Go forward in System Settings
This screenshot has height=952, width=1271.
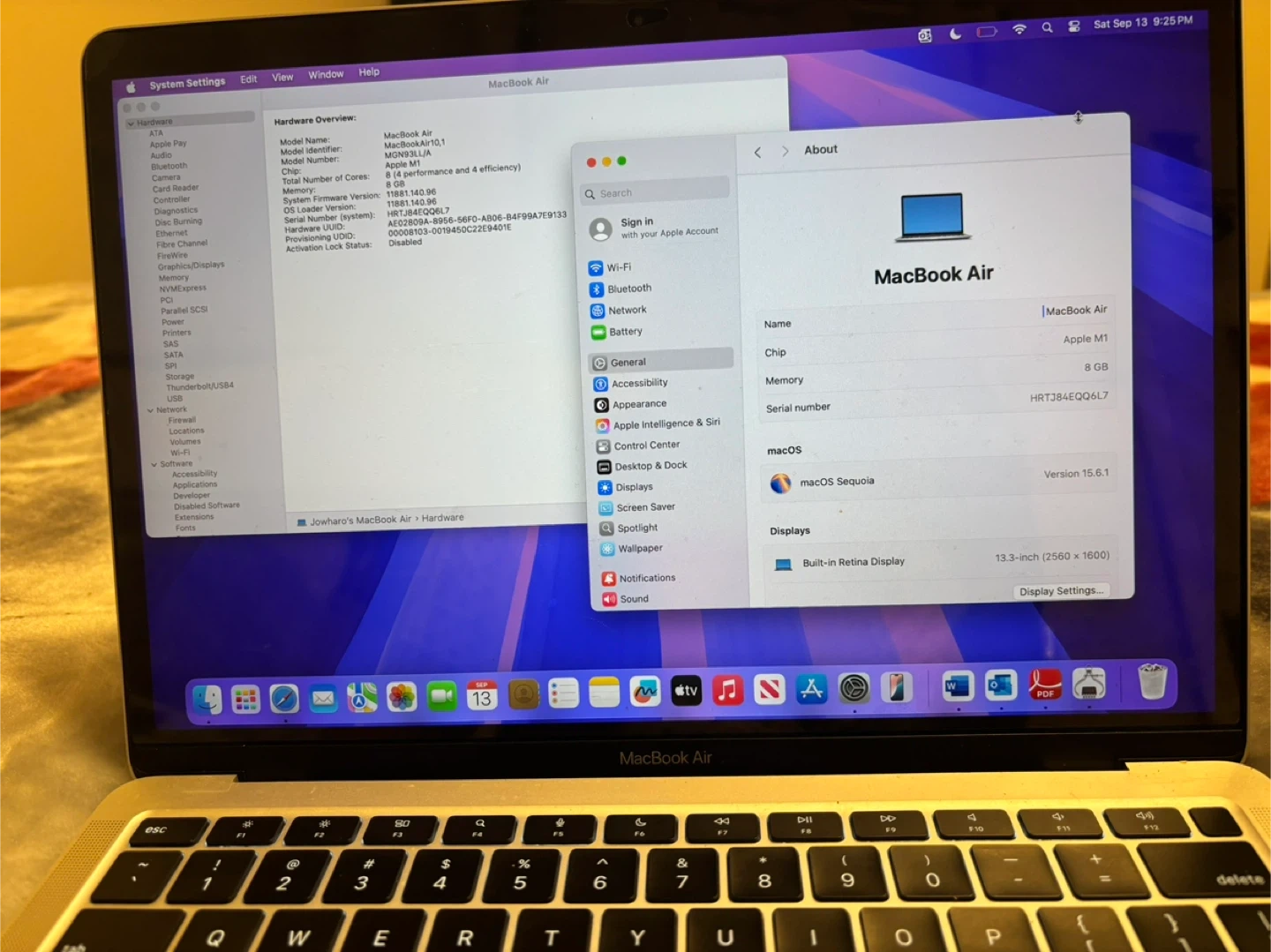(x=785, y=151)
